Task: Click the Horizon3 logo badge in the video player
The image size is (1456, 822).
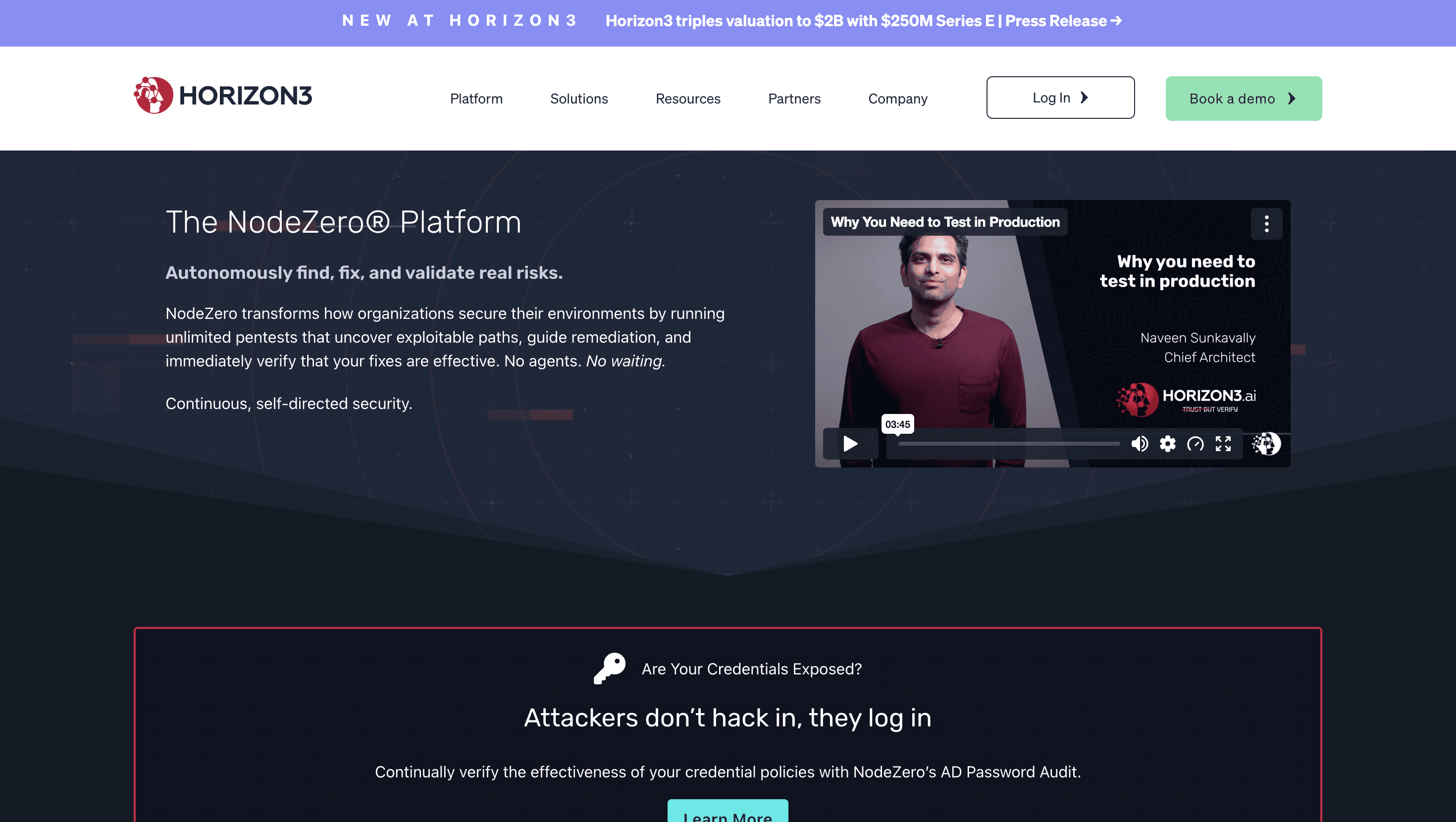Action: coord(1266,444)
